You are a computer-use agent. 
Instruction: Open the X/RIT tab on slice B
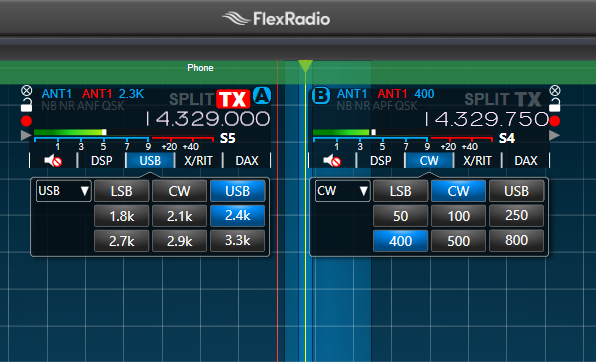pos(477,160)
